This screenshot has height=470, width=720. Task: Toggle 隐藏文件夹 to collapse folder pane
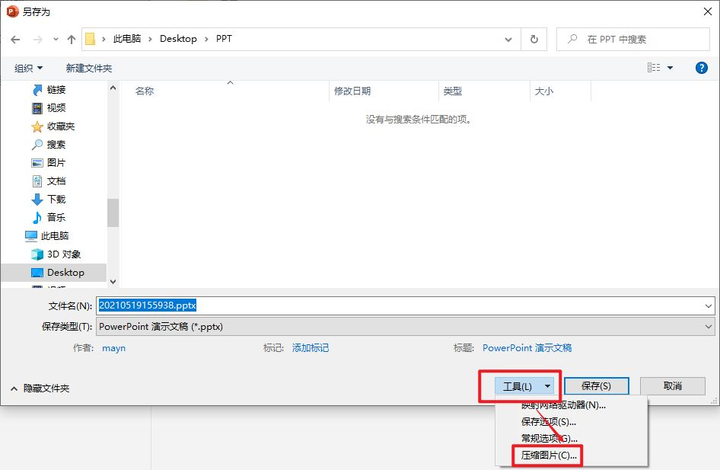39,388
